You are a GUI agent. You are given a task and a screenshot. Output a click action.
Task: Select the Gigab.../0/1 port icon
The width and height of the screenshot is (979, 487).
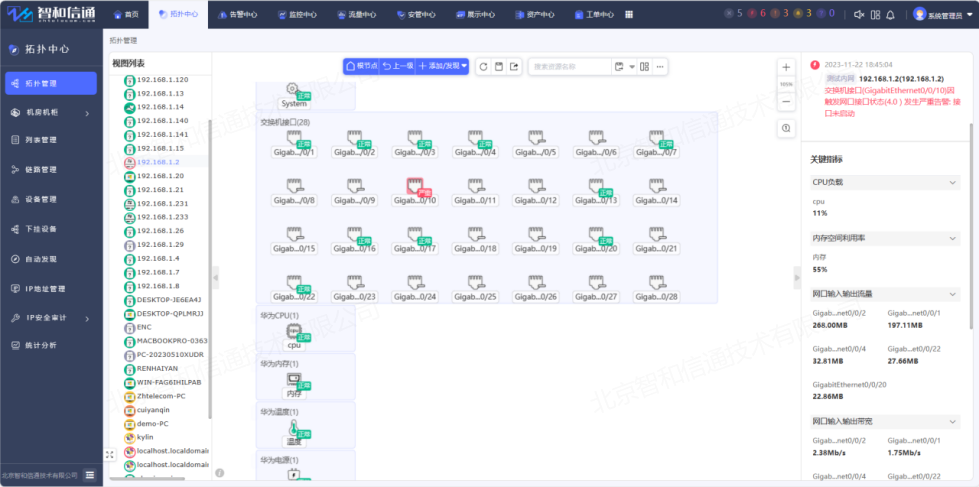pos(294,138)
